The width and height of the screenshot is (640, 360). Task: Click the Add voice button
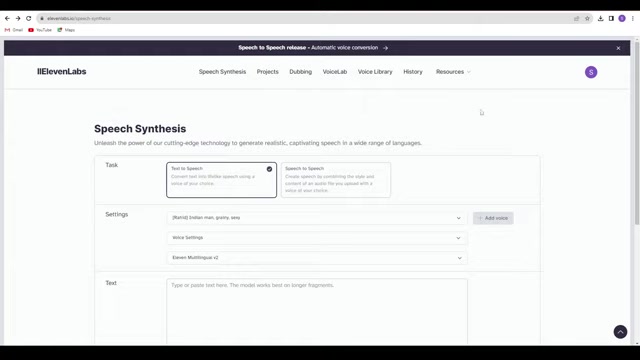click(x=493, y=218)
